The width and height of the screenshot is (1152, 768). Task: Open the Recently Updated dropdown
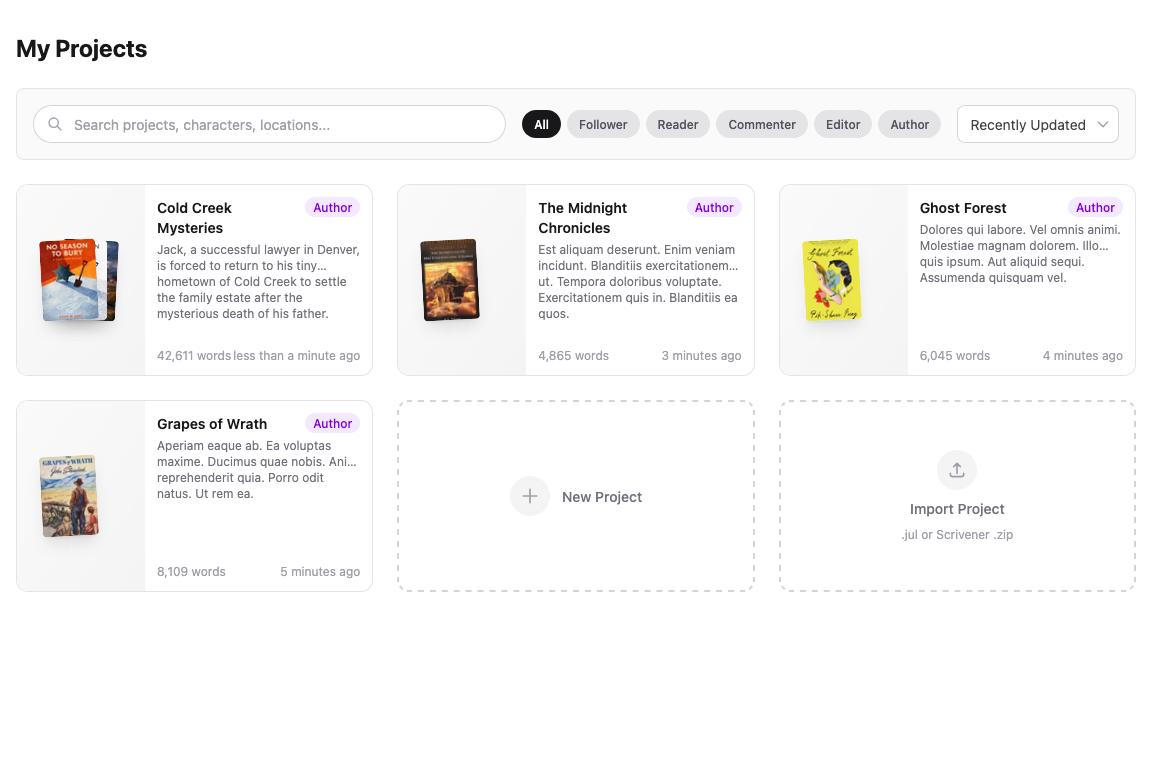coord(1037,124)
